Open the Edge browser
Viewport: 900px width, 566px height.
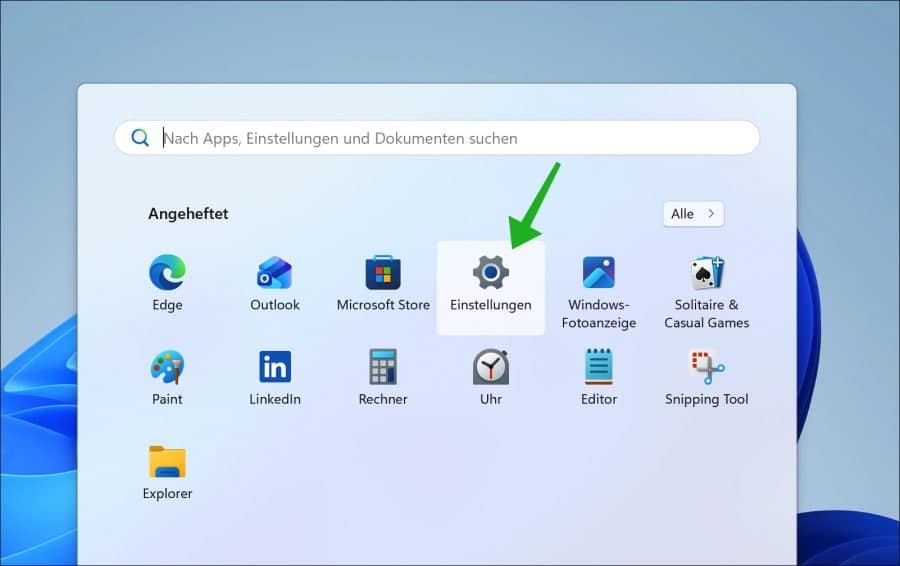point(167,273)
